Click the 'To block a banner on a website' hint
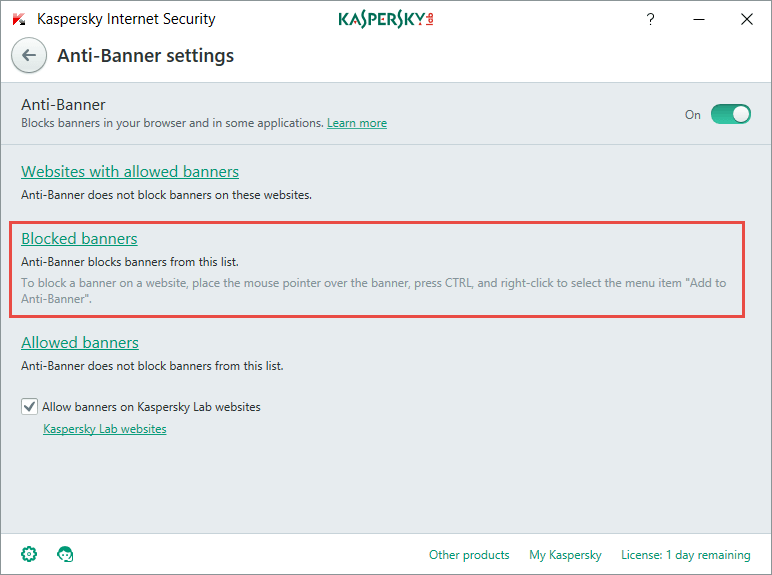 [374, 291]
